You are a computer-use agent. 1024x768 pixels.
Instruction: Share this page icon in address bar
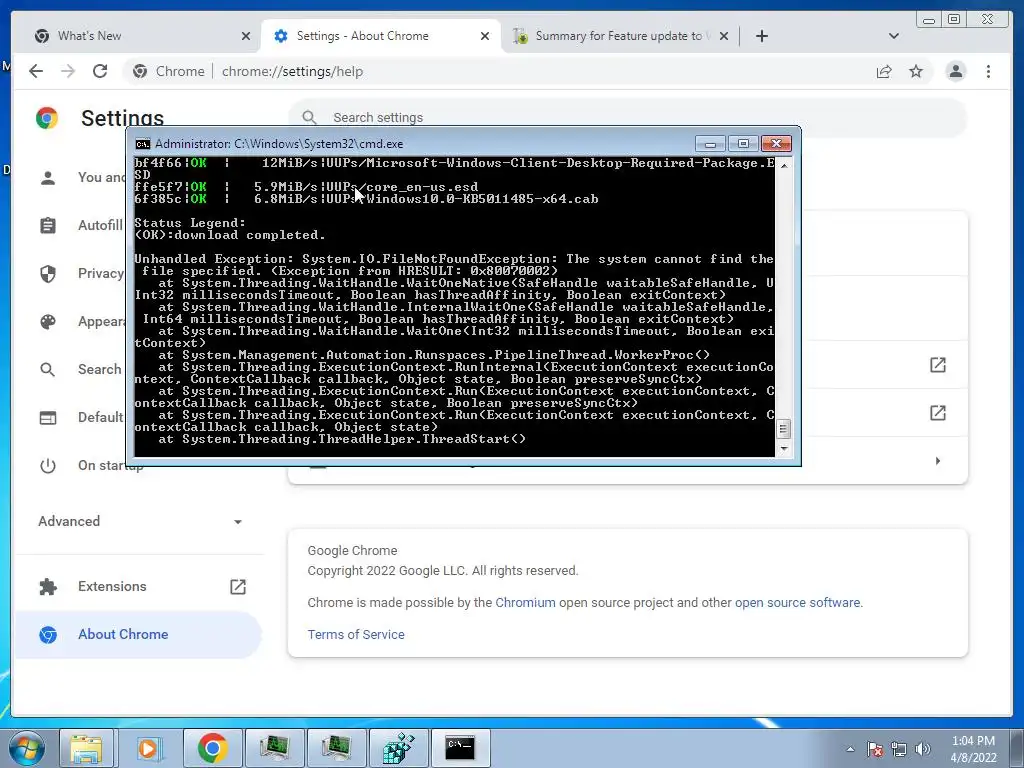coord(884,71)
